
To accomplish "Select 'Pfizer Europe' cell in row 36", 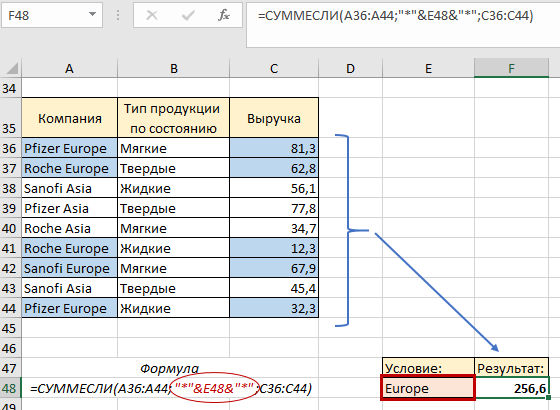I will coord(70,148).
